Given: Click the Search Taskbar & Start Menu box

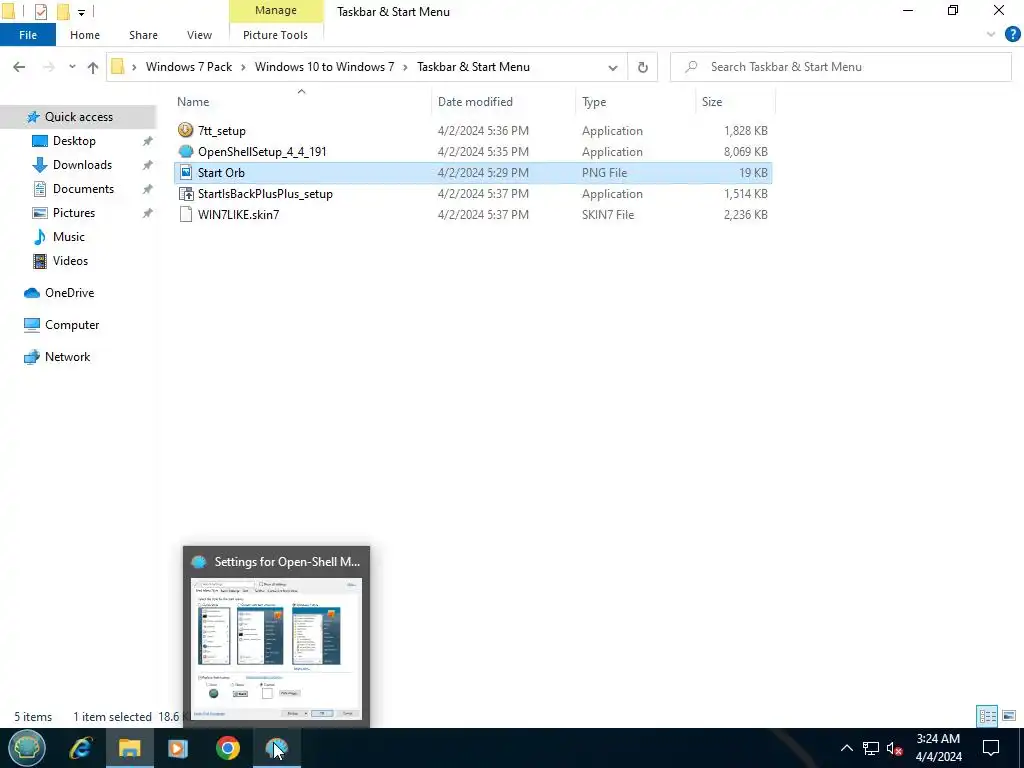Looking at the screenshot, I should [840, 67].
